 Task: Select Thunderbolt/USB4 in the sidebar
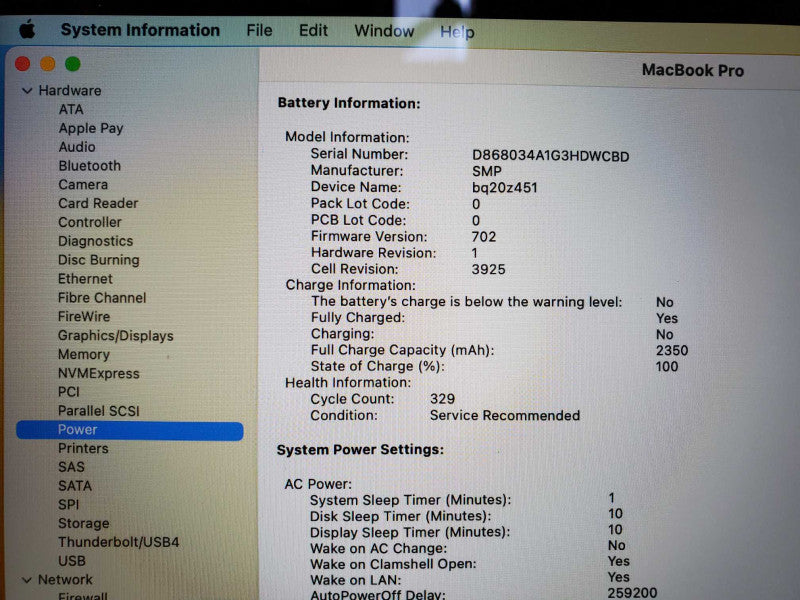pos(118,542)
